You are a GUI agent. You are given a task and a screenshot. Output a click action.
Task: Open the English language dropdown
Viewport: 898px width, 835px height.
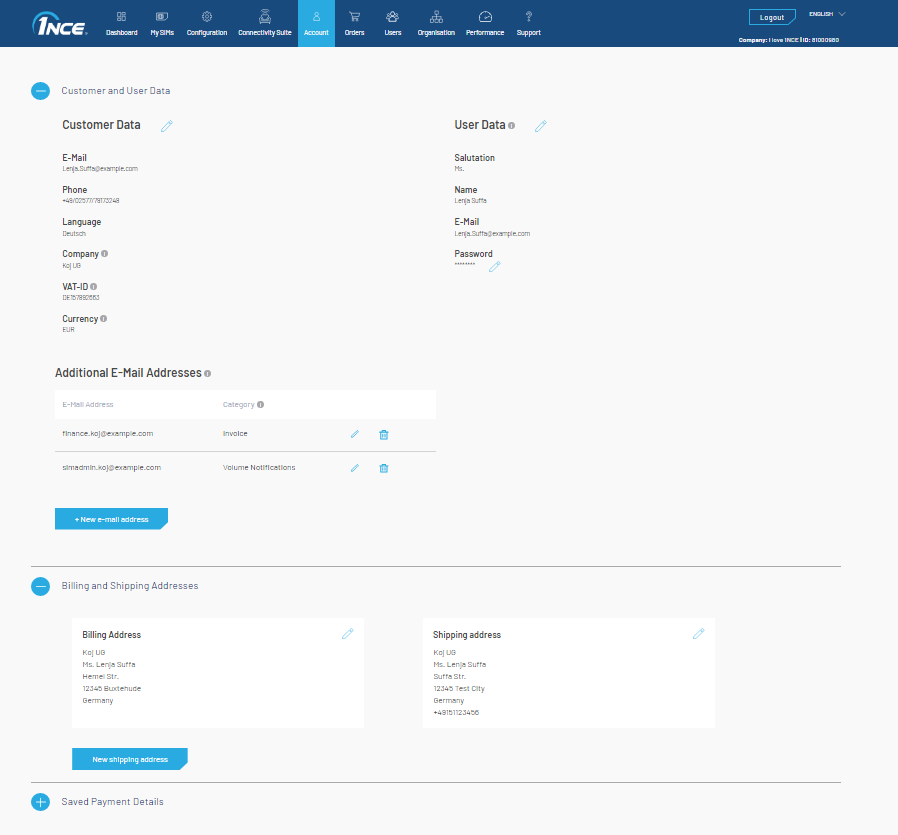point(827,15)
